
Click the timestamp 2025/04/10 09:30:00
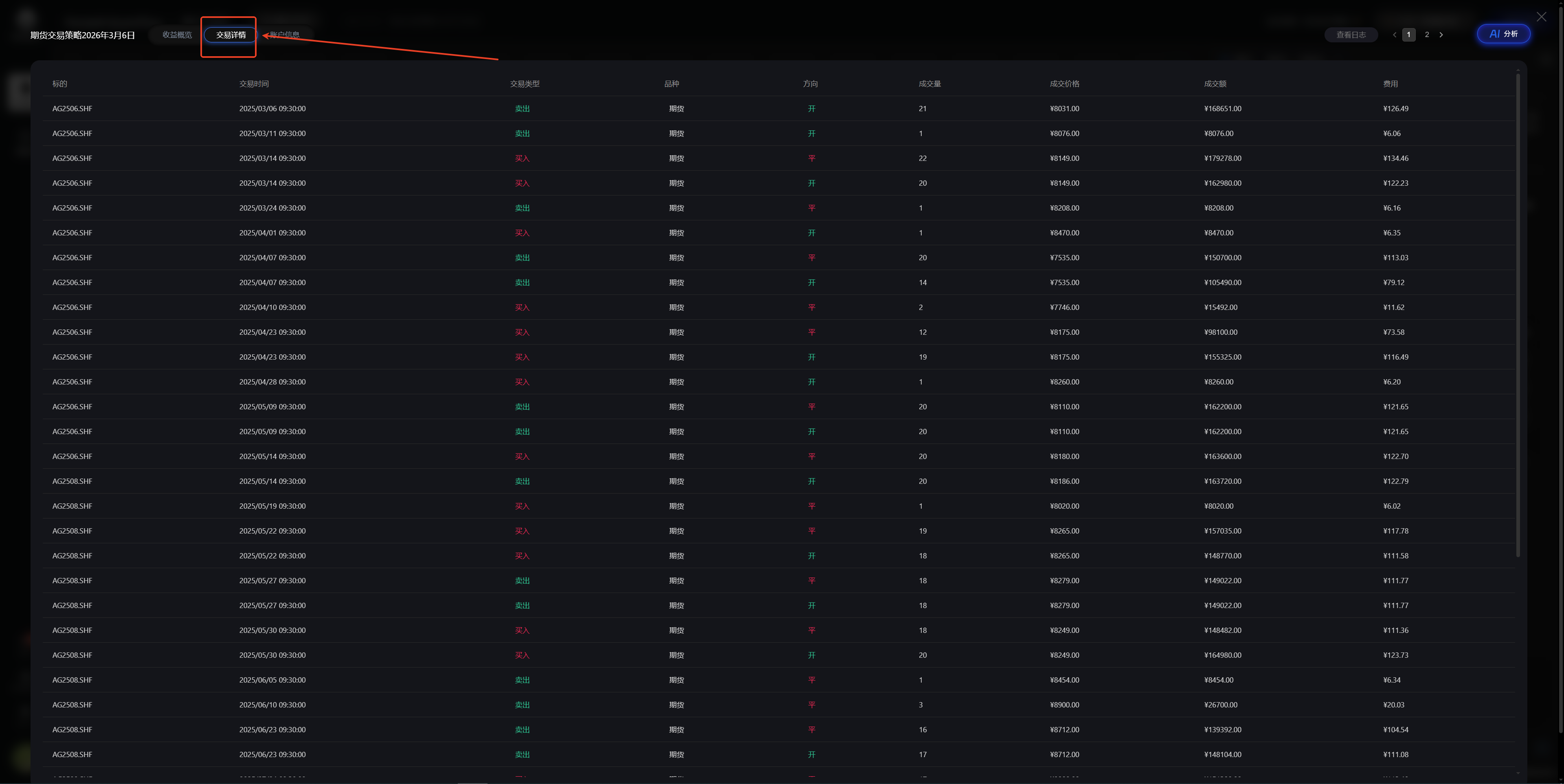(272, 307)
